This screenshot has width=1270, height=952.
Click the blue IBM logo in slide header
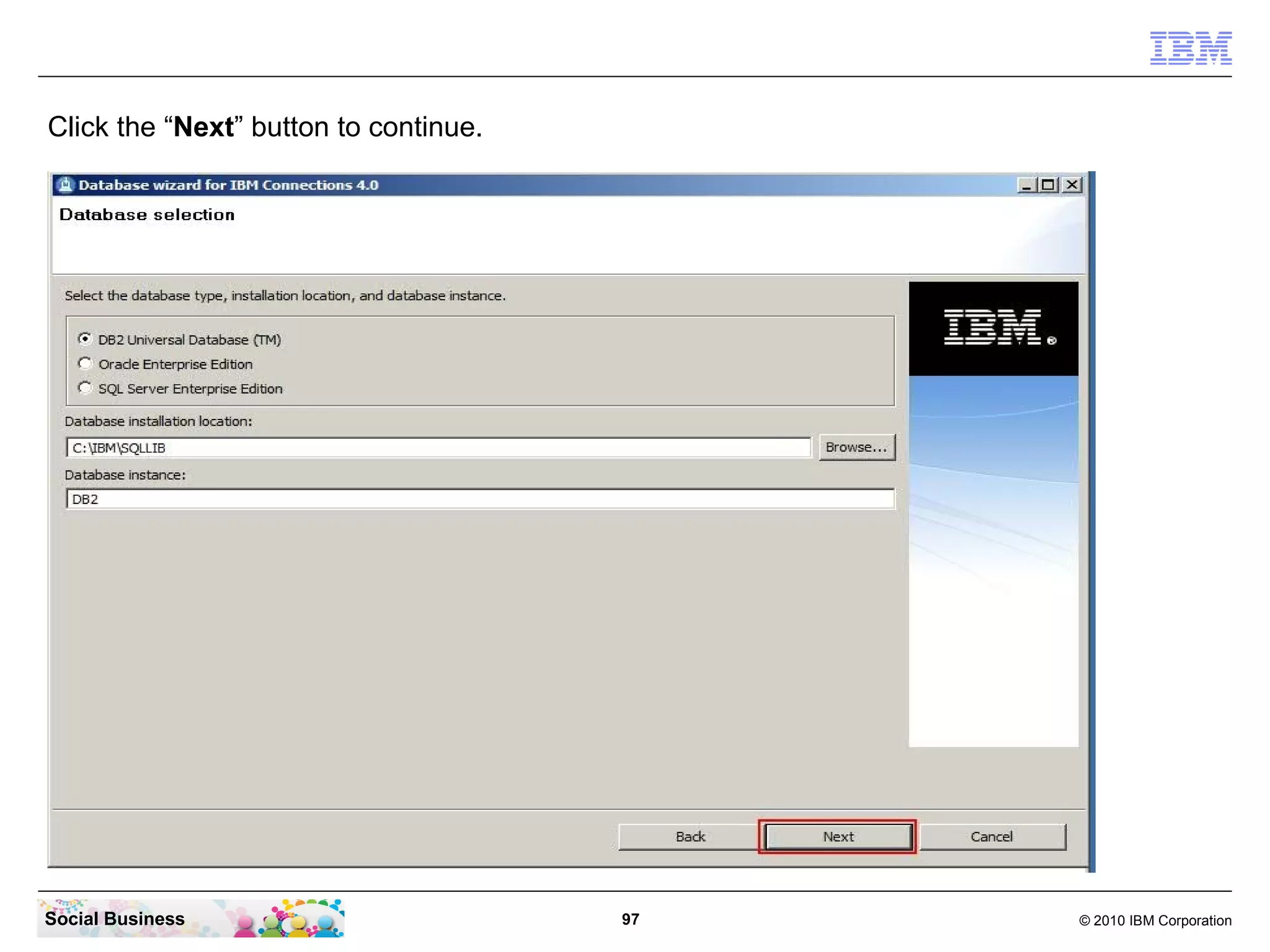[1191, 48]
